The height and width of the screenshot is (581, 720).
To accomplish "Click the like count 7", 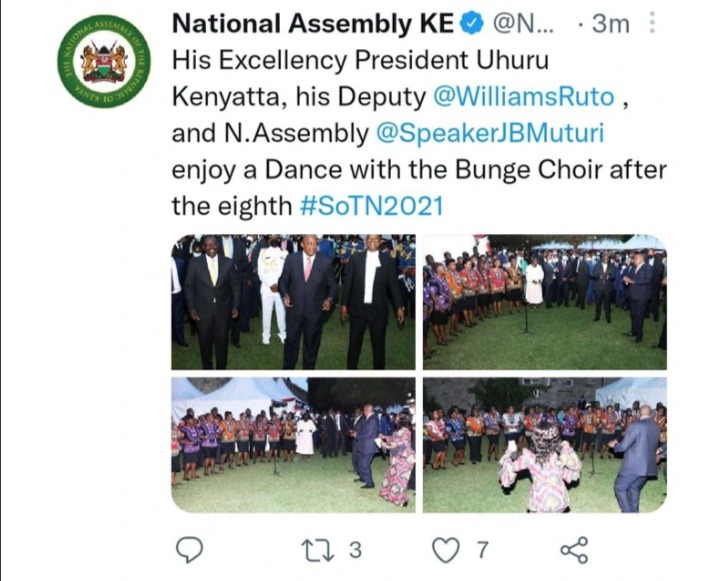I will [x=482, y=550].
